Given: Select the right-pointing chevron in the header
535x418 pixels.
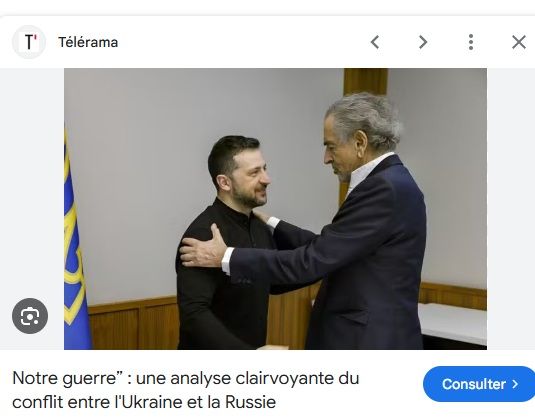Looking at the screenshot, I should (x=423, y=42).
